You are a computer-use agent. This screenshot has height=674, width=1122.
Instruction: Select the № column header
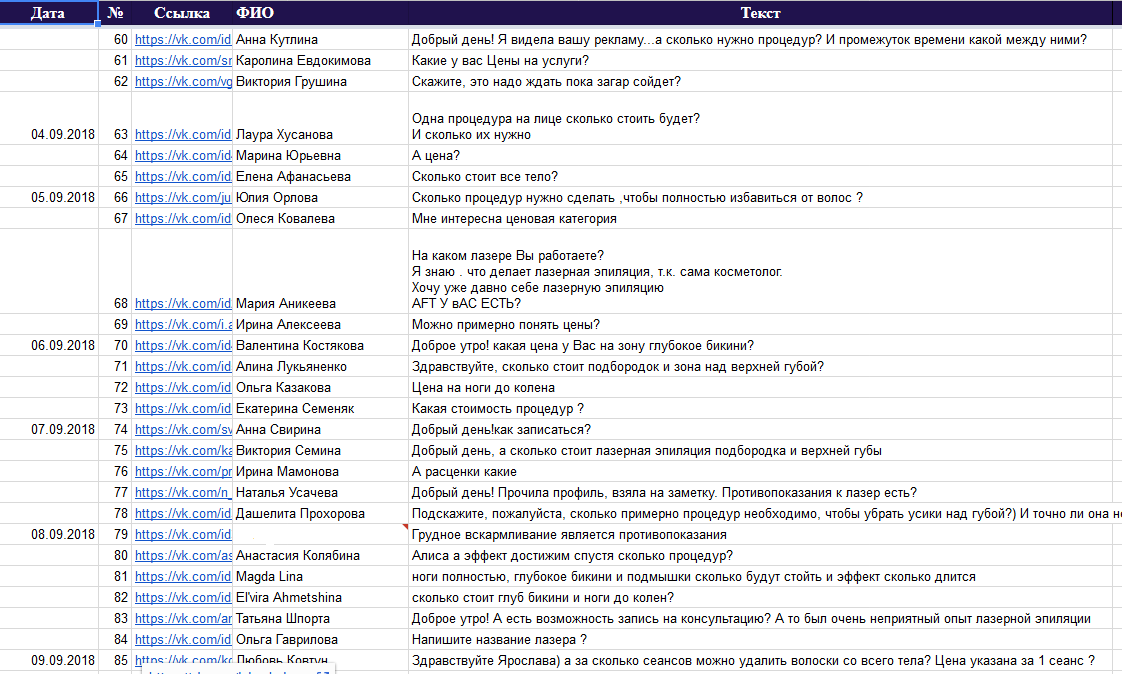coord(115,13)
